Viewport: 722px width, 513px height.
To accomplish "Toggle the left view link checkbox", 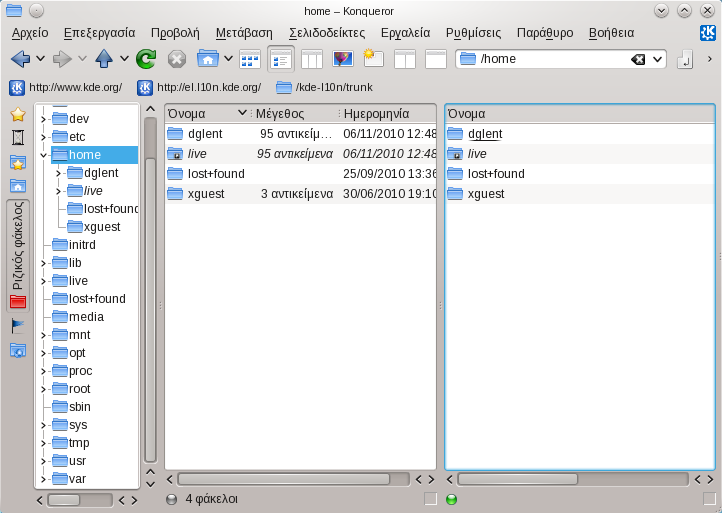I will (430, 498).
